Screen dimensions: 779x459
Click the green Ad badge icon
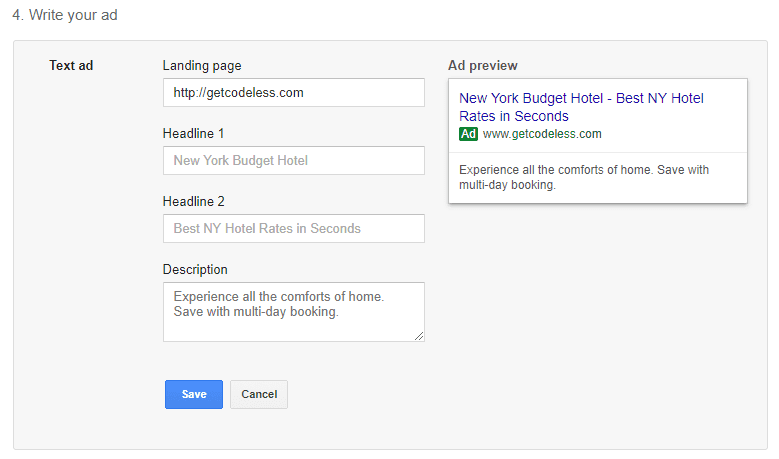coord(468,134)
